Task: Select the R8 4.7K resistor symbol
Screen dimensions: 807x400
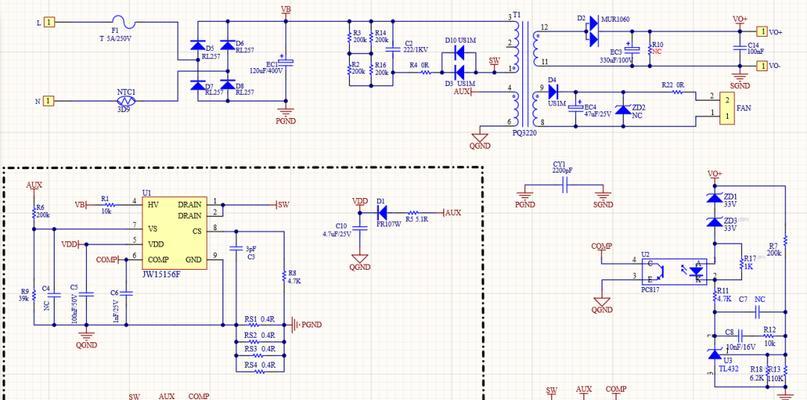Action: 284,274
